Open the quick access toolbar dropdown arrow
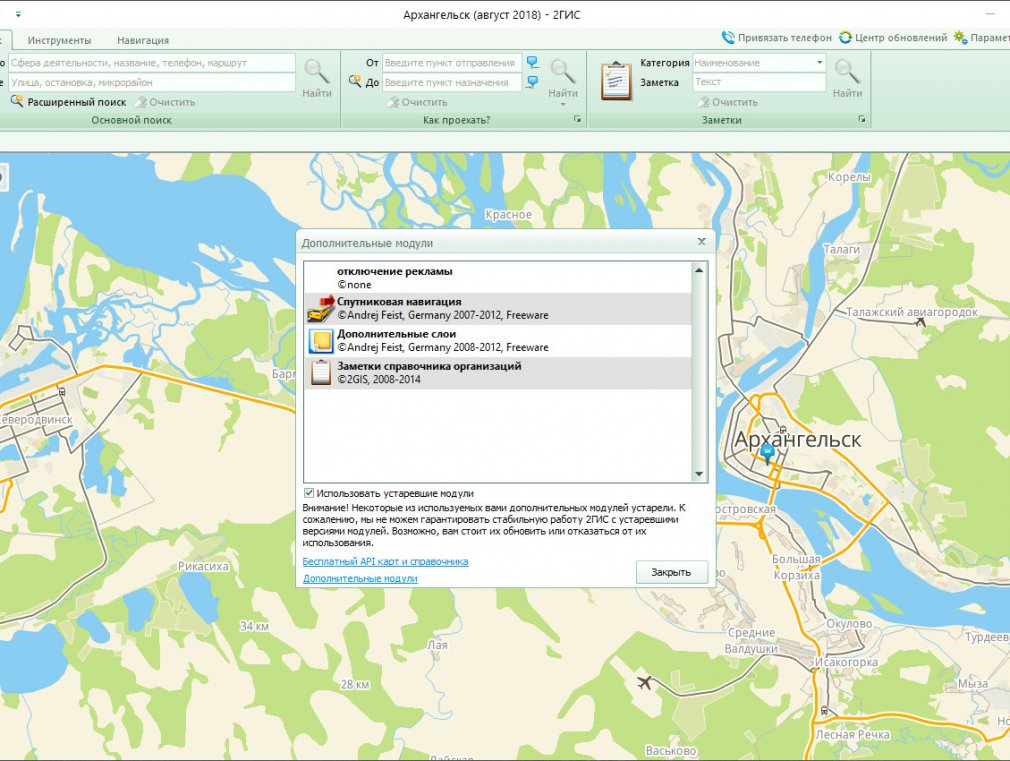The image size is (1010, 761). pyautogui.click(x=18, y=14)
